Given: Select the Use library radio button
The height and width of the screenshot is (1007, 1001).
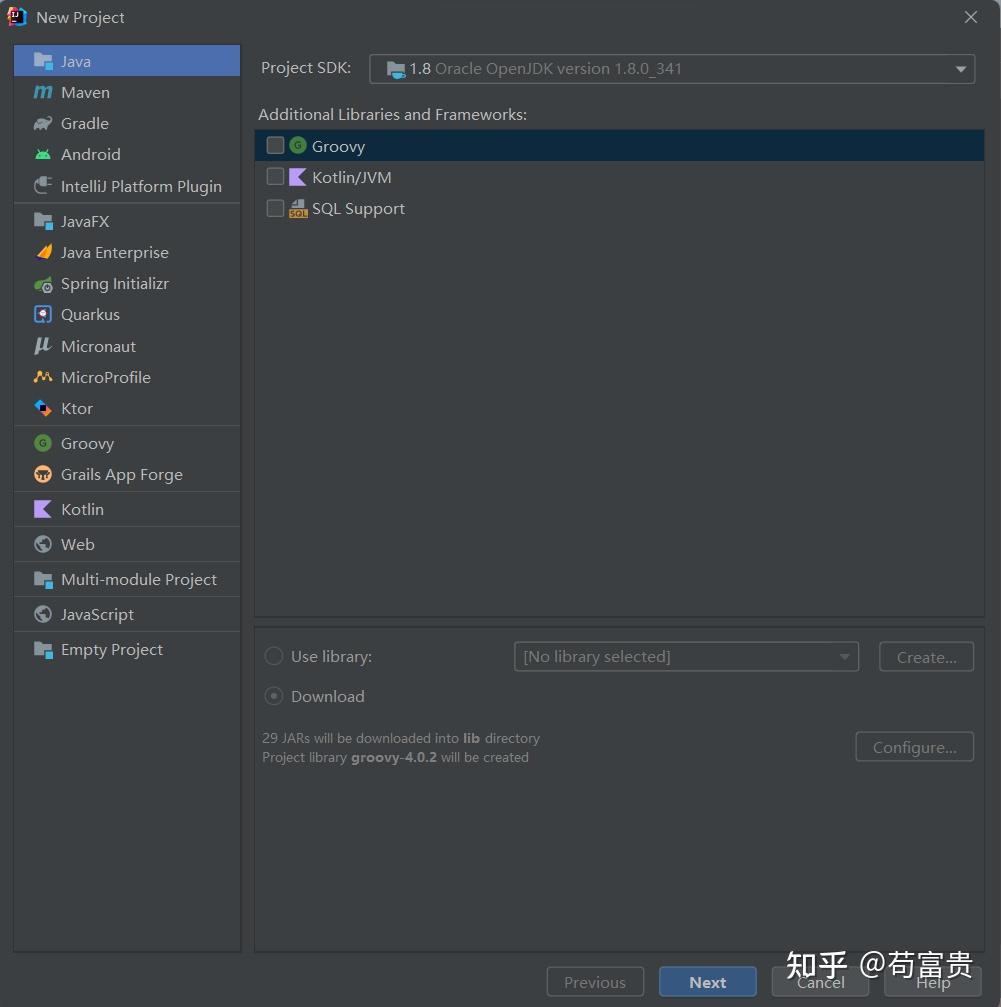Looking at the screenshot, I should [273, 657].
